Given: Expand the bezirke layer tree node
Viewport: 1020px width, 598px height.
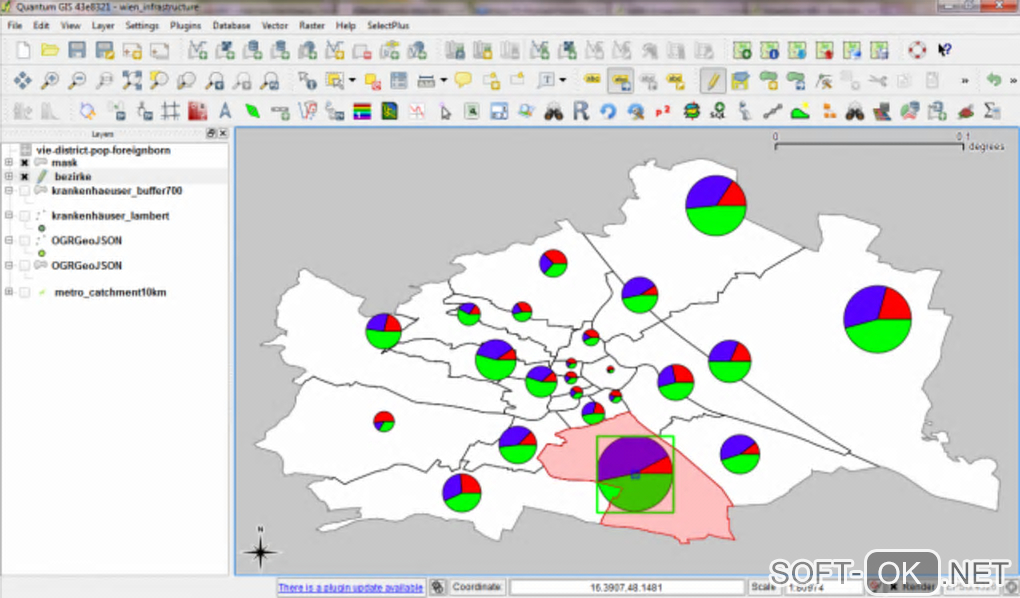Looking at the screenshot, I should [9, 176].
